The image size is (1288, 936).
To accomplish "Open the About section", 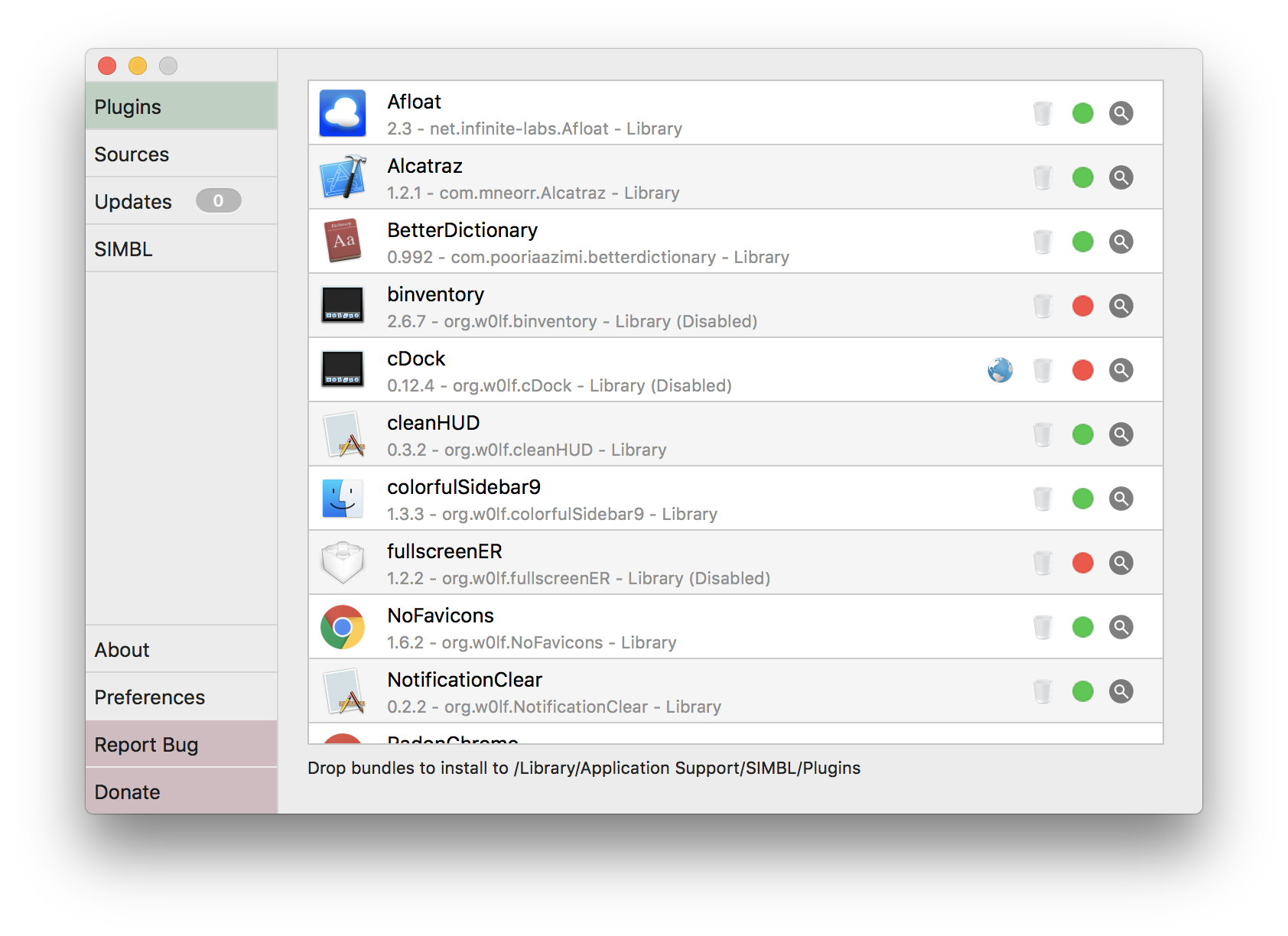I will [x=181, y=649].
